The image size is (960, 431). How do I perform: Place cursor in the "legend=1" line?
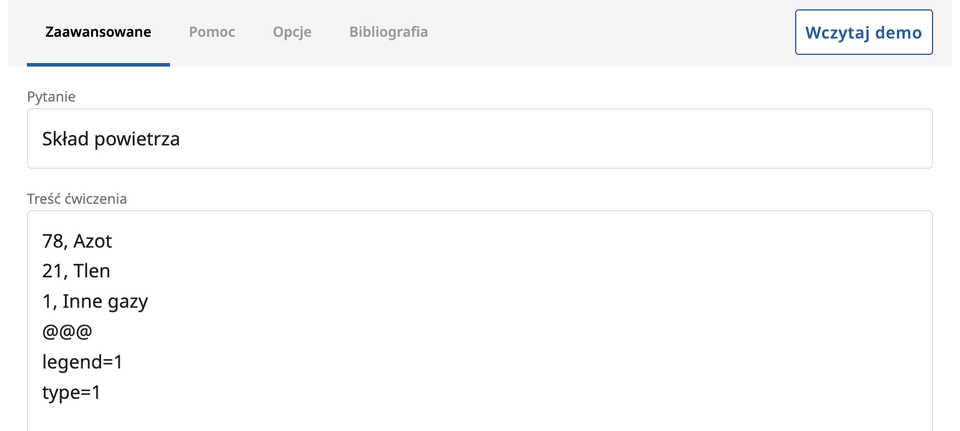[x=82, y=362]
